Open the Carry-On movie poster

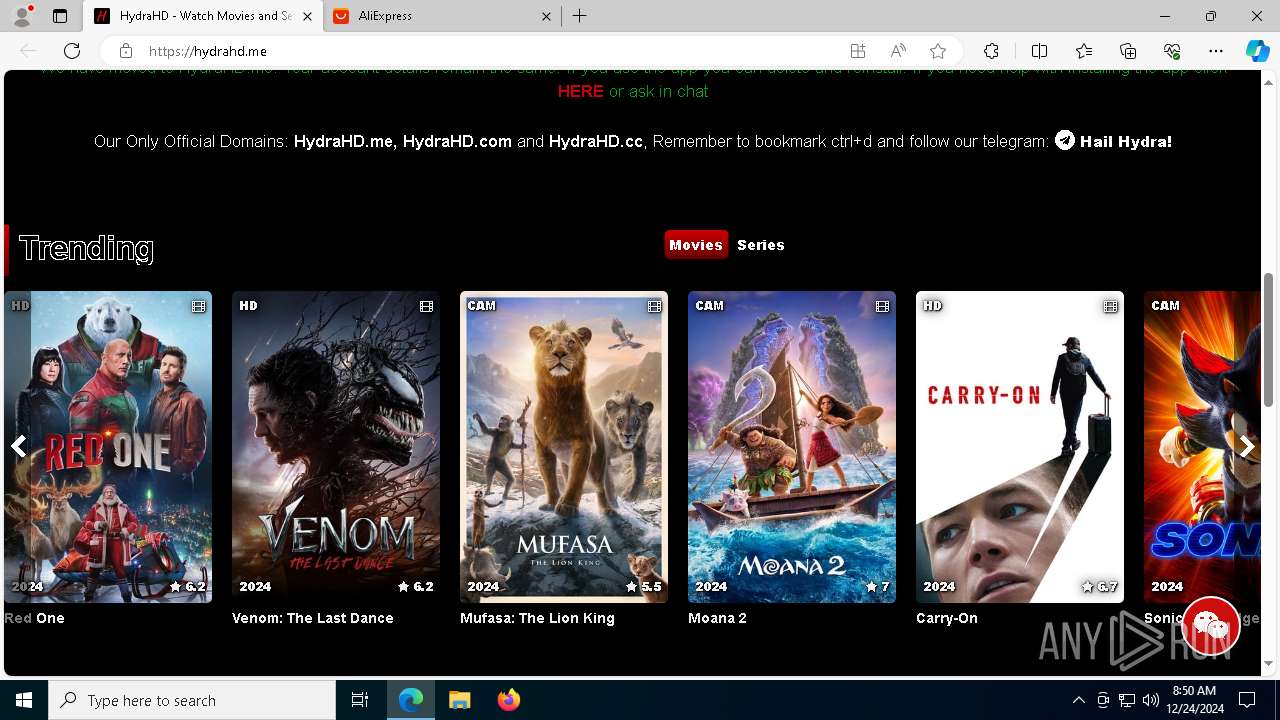[x=1020, y=447]
